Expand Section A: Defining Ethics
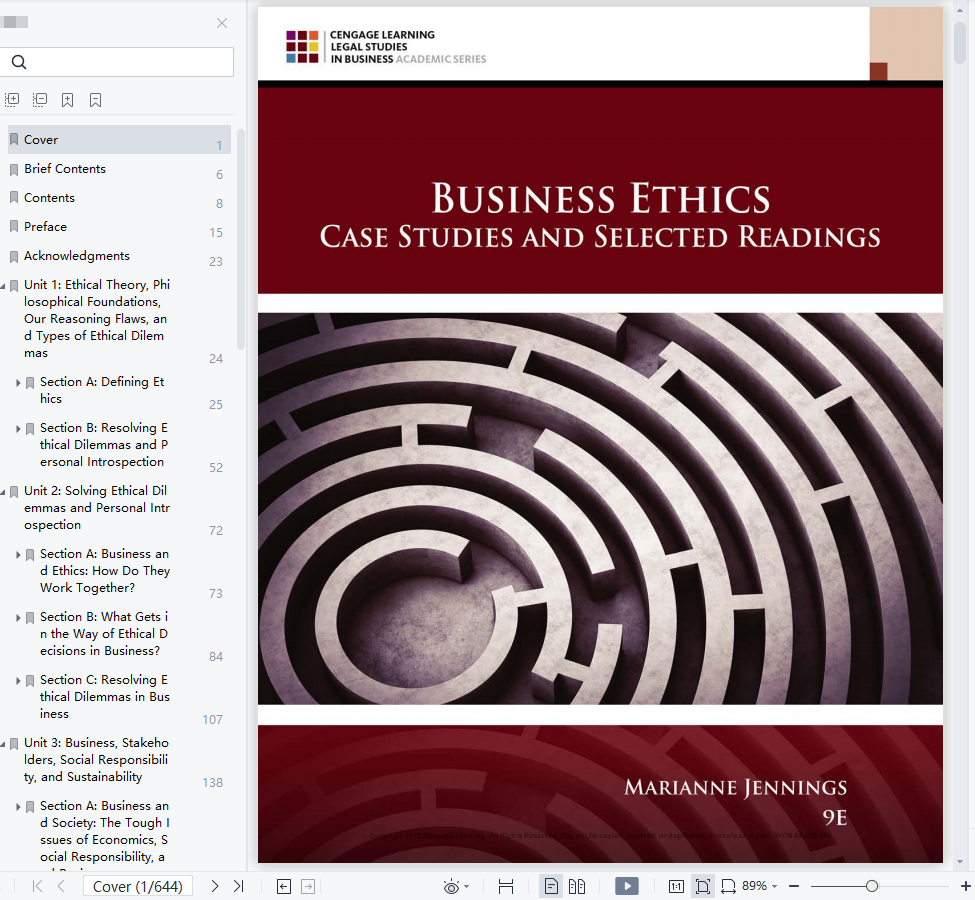The width and height of the screenshot is (975, 900). (x=18, y=383)
